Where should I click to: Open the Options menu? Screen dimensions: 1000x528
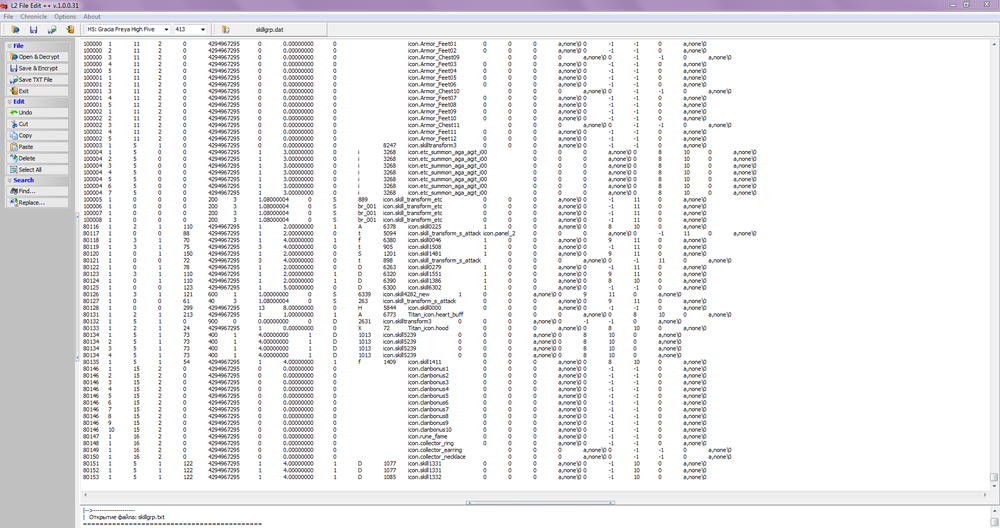(x=65, y=17)
